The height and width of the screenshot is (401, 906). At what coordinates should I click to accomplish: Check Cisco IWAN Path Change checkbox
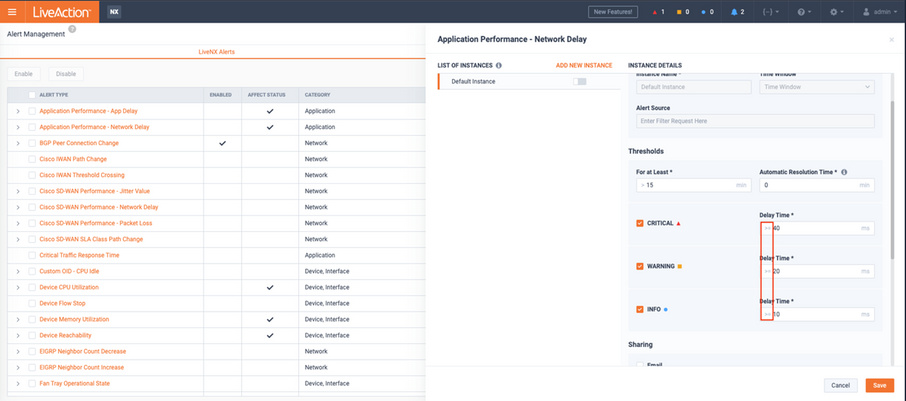32,159
